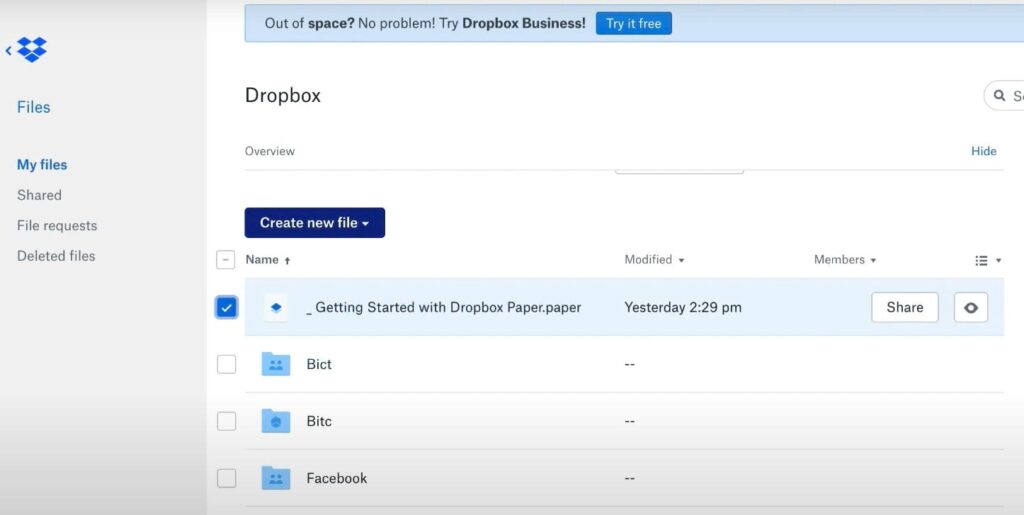The width and height of the screenshot is (1024, 515).
Task: Sort by the Name column header
Action: [268, 260]
